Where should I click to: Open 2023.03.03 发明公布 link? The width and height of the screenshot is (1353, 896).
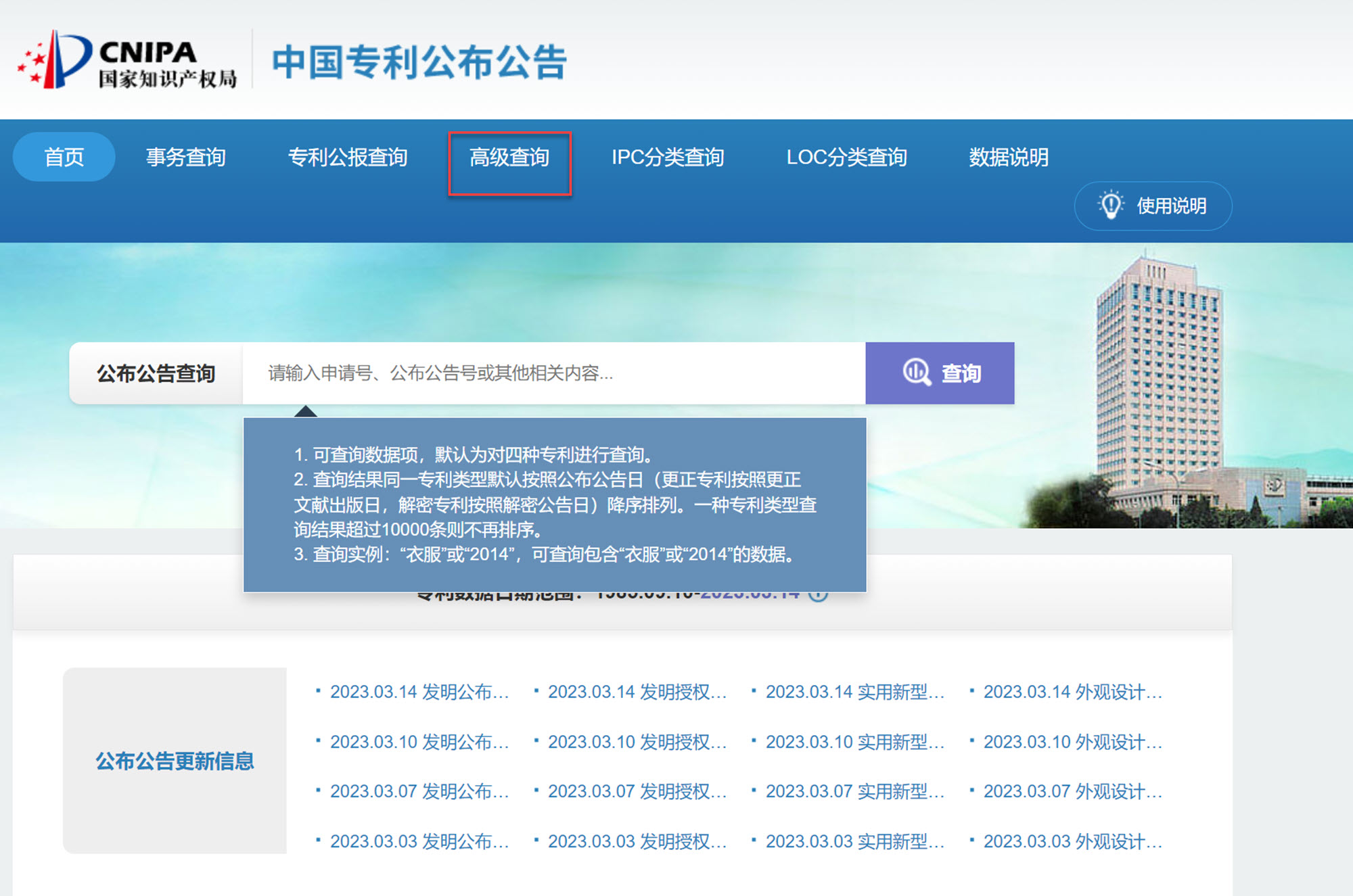coord(419,841)
